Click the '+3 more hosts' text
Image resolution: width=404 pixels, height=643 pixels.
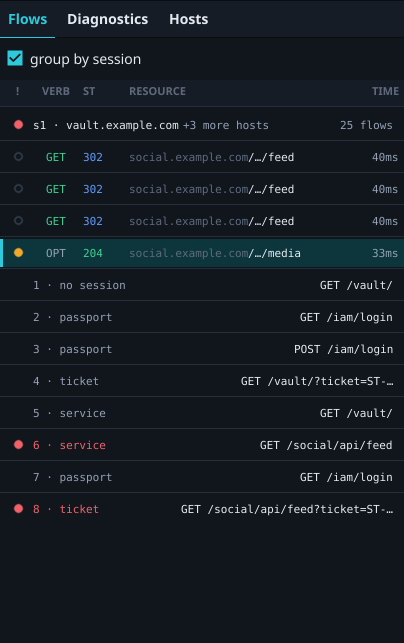pos(226,125)
